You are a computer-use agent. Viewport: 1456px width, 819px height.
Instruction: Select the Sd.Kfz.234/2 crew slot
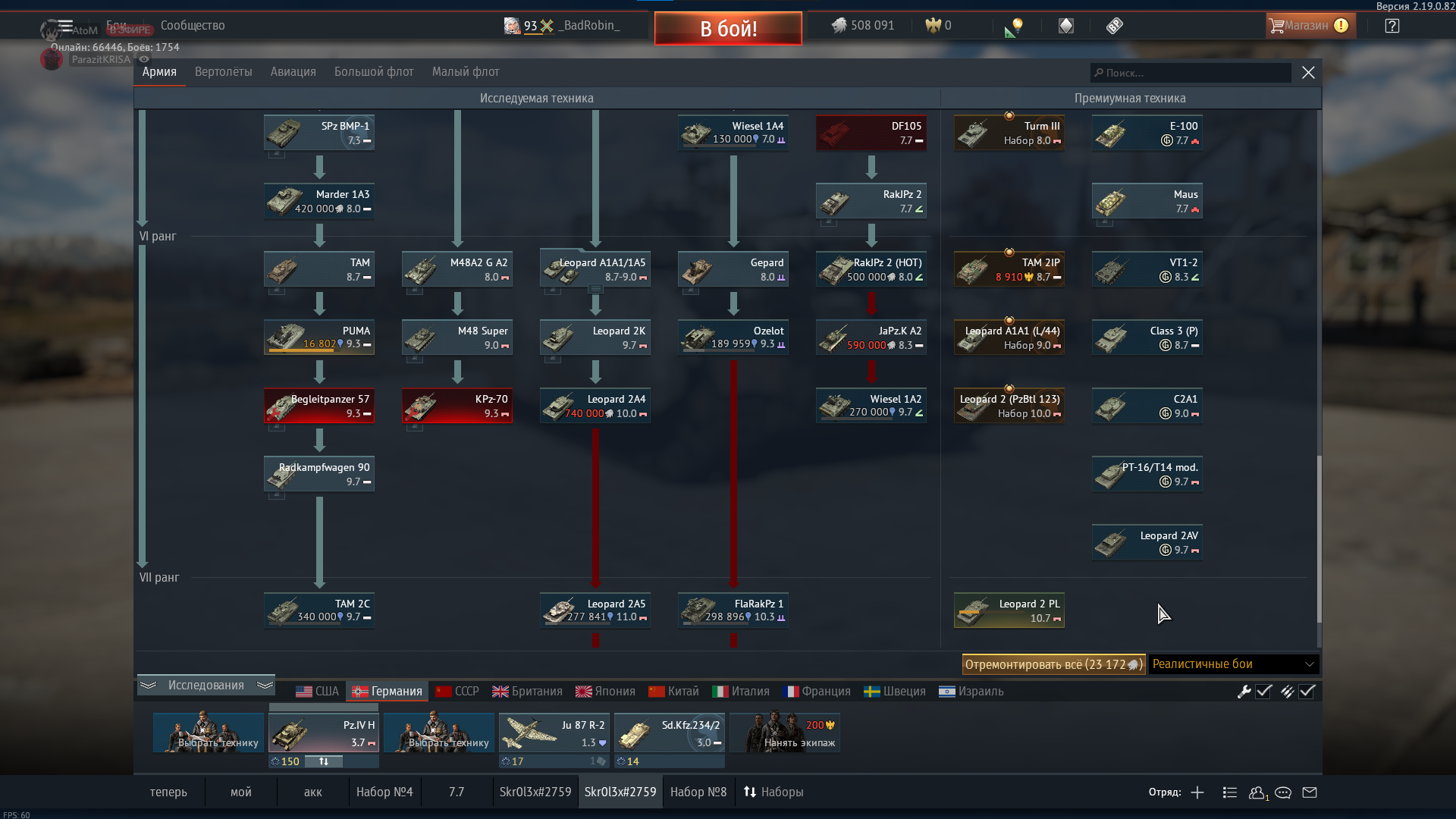pyautogui.click(x=670, y=733)
